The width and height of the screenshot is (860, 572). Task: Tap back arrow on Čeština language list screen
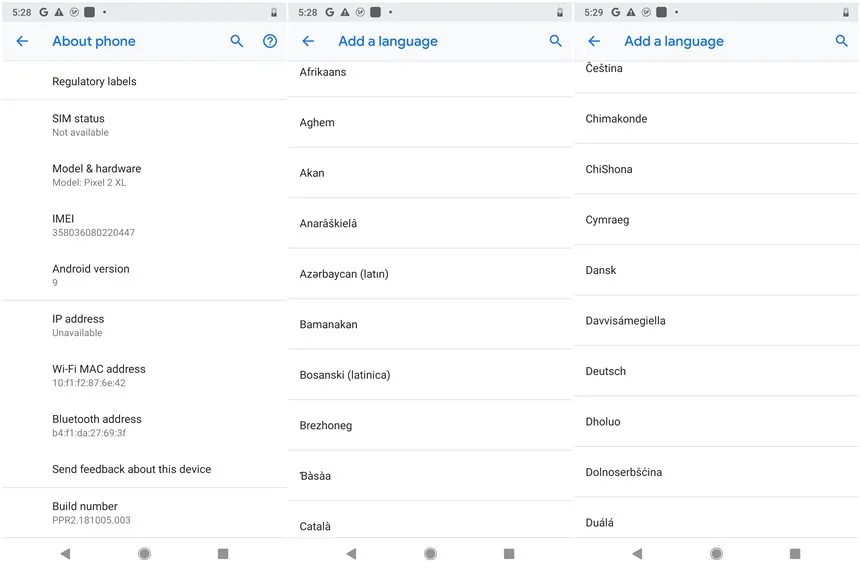[594, 41]
